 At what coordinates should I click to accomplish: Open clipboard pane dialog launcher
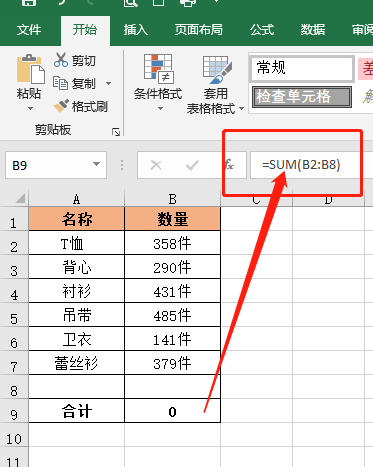pos(116,132)
